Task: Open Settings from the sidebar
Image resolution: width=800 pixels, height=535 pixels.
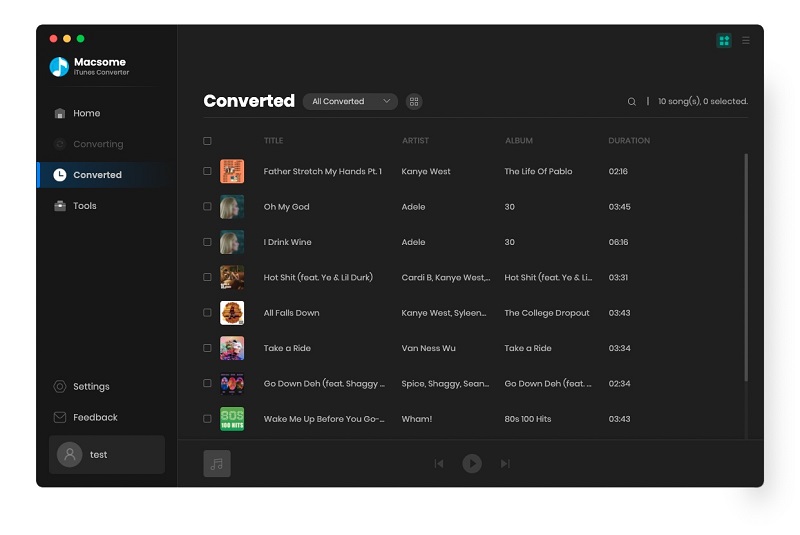Action: [91, 387]
